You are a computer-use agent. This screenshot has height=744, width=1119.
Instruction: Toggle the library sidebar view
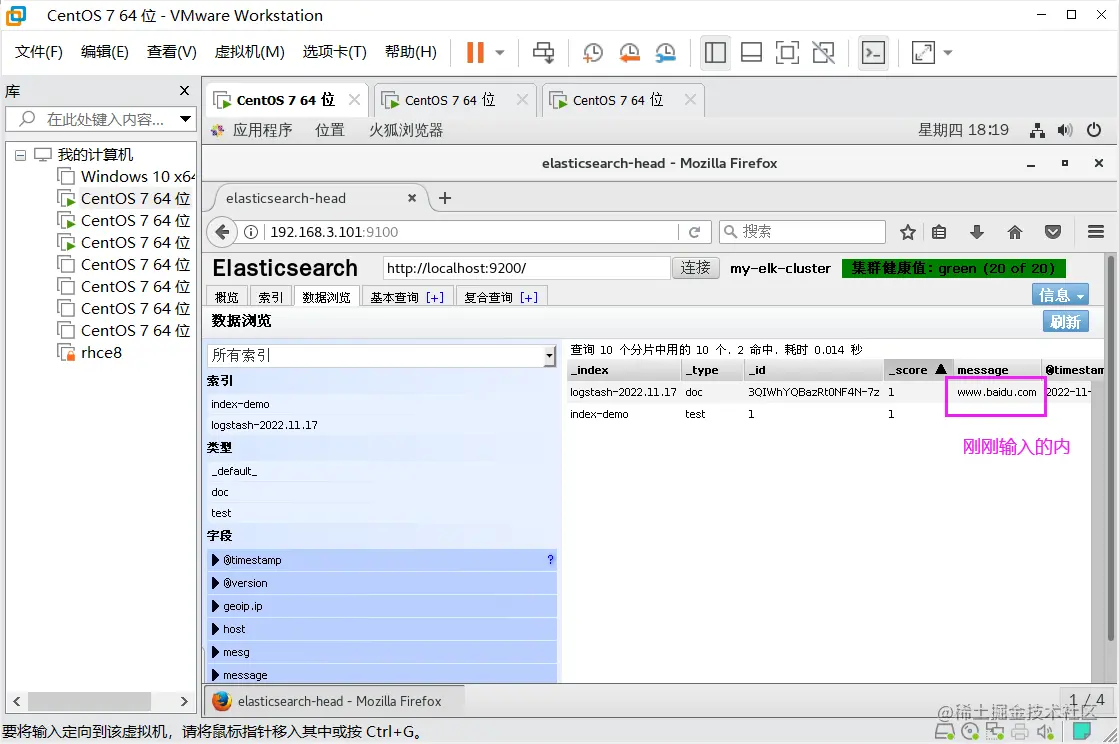tap(715, 52)
